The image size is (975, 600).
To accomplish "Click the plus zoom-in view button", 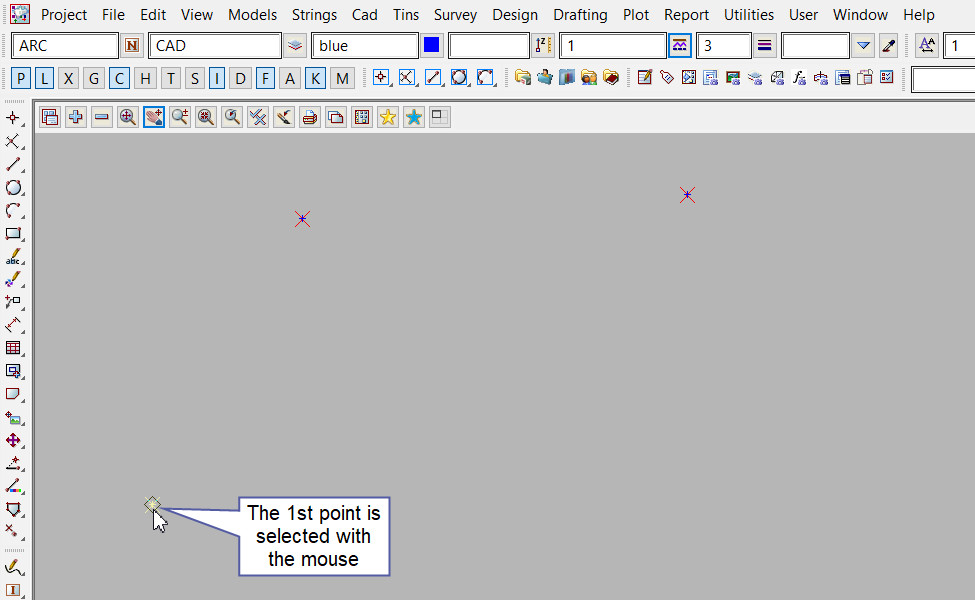I will (76, 117).
